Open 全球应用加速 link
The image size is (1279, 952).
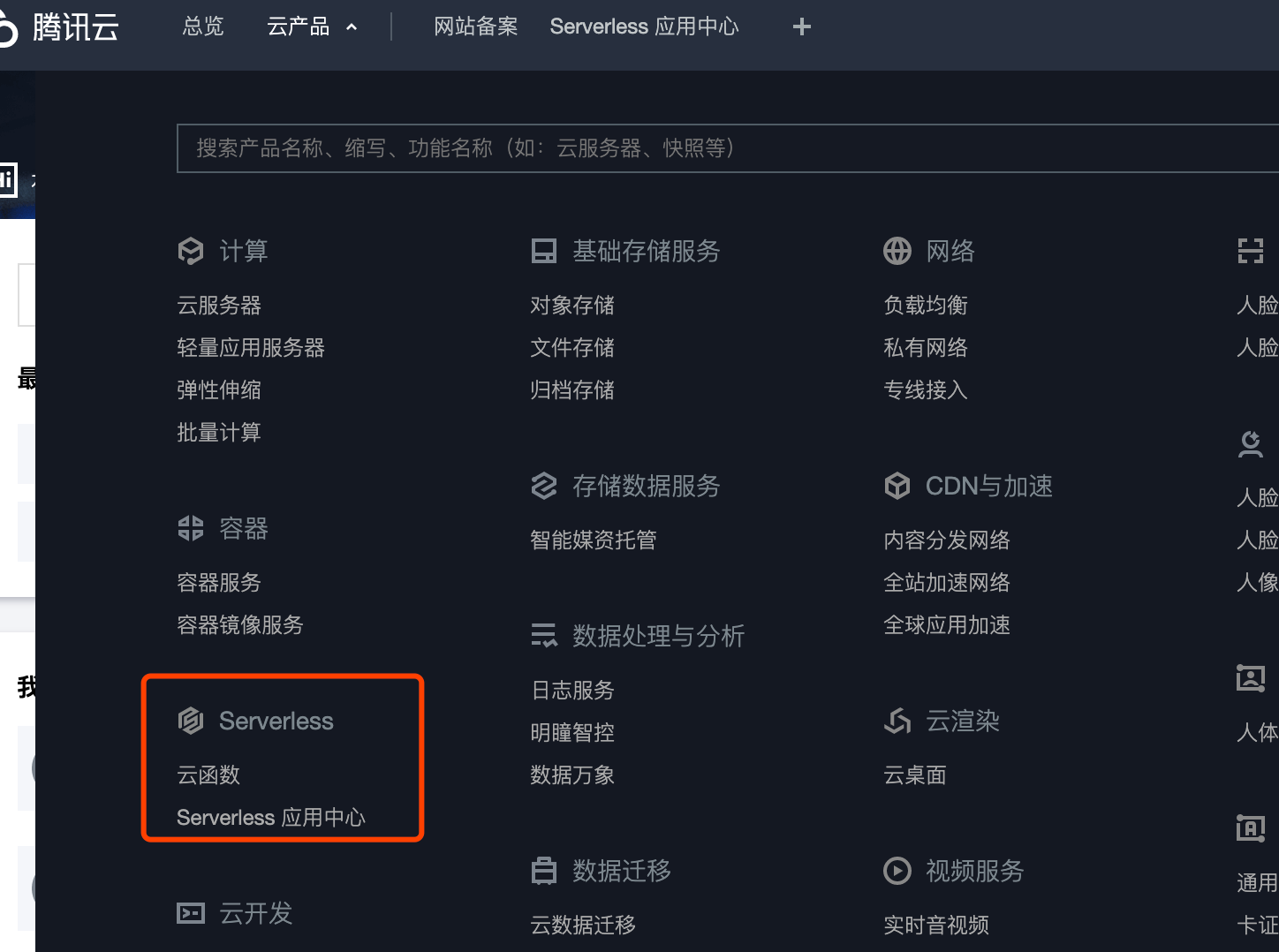click(947, 625)
